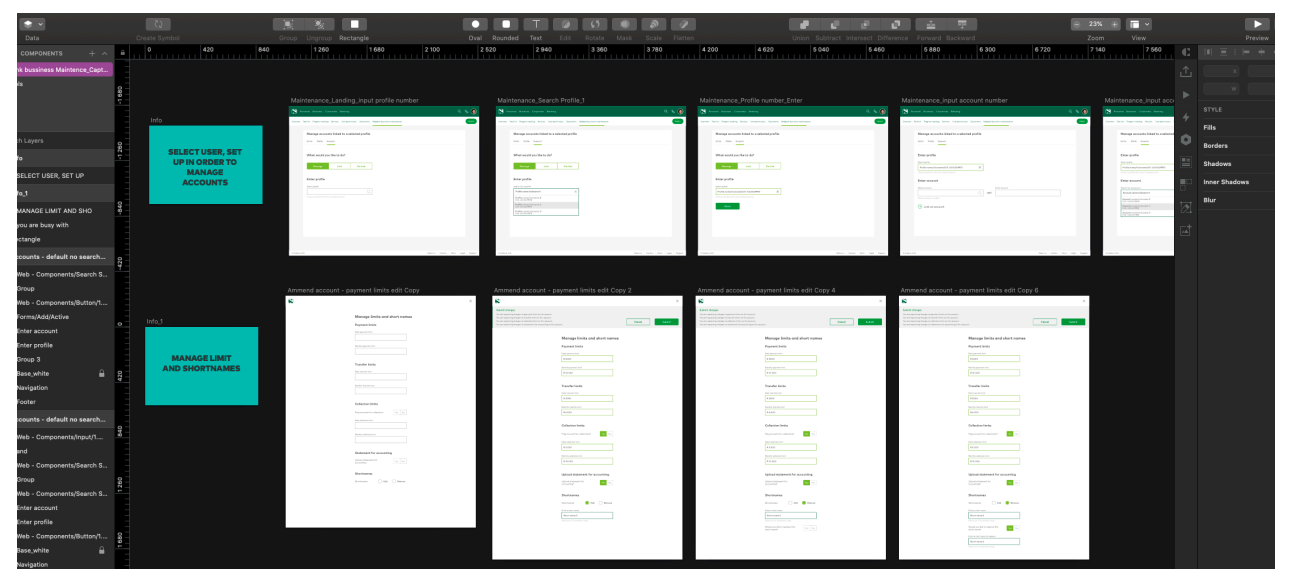This screenshot has width=1292, height=586.
Task: Select the Oval shape tool
Action: pyautogui.click(x=475, y=24)
